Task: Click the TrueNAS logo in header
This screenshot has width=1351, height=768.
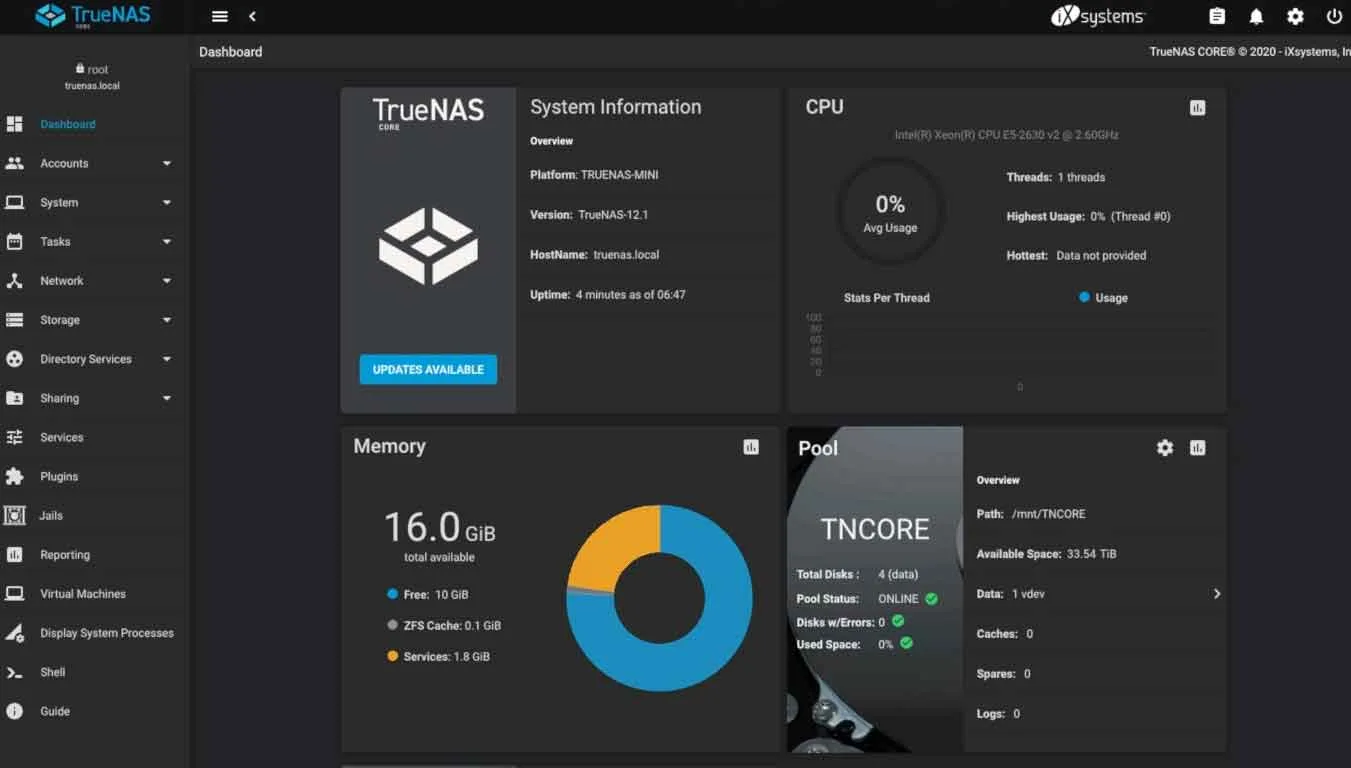Action: [93, 16]
